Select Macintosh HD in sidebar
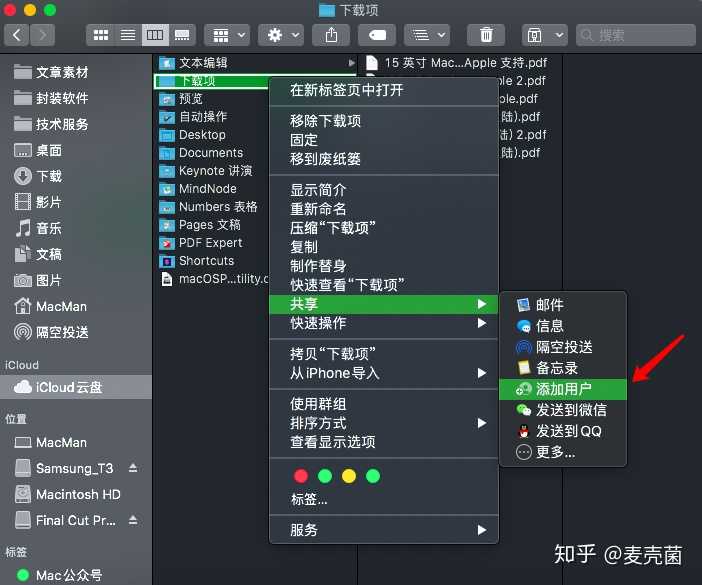 tap(67, 495)
